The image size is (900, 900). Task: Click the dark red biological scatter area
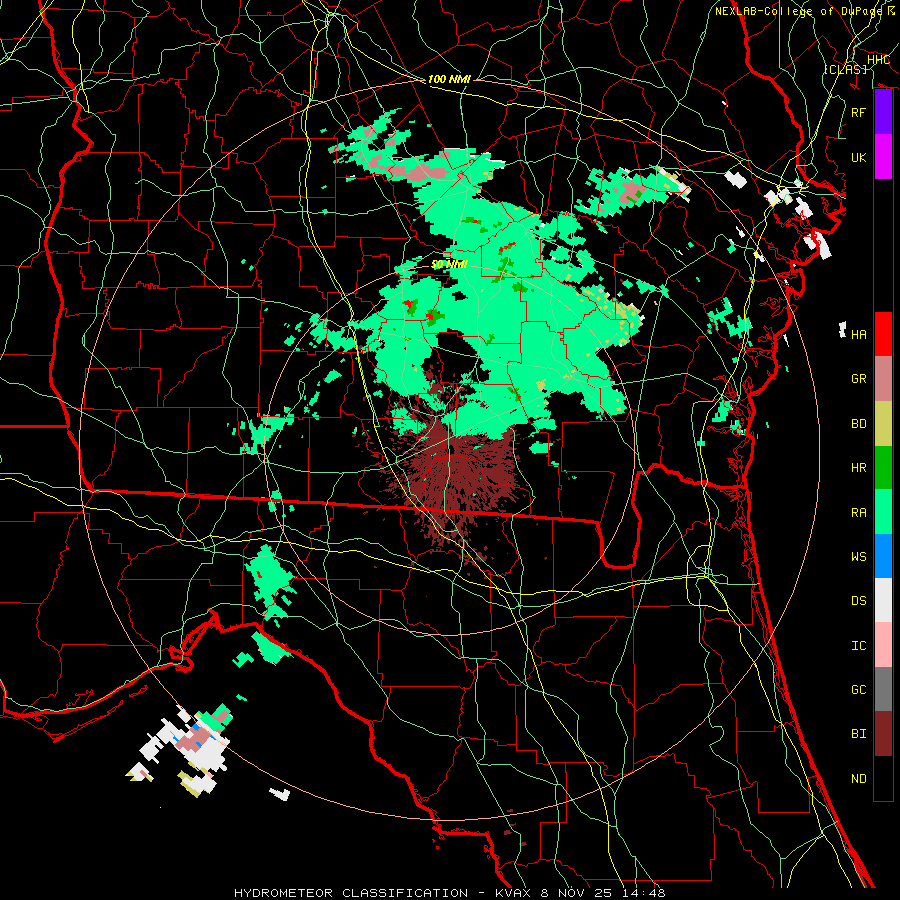tap(459, 471)
